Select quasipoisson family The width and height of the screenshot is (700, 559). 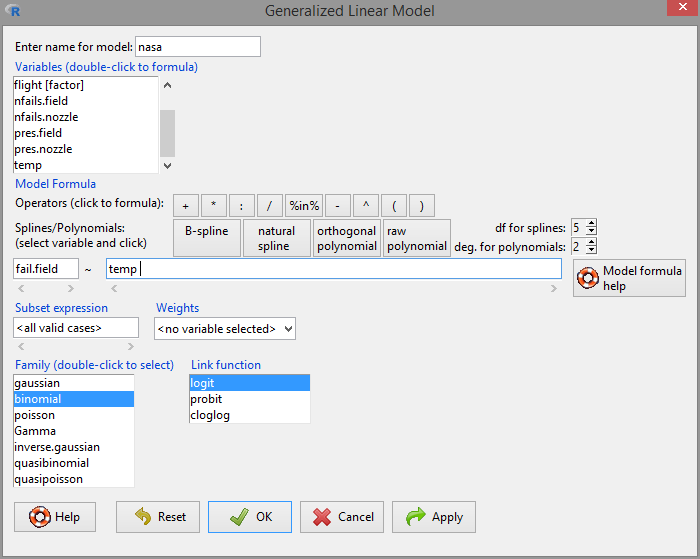click(x=74, y=480)
